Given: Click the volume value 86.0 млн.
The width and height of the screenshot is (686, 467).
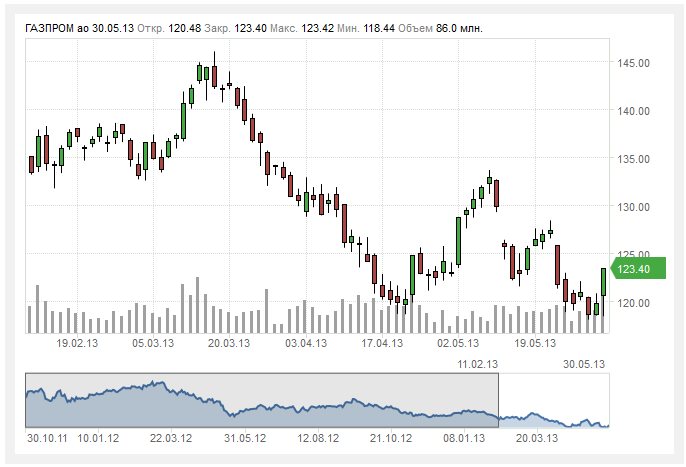Looking at the screenshot, I should (459, 28).
